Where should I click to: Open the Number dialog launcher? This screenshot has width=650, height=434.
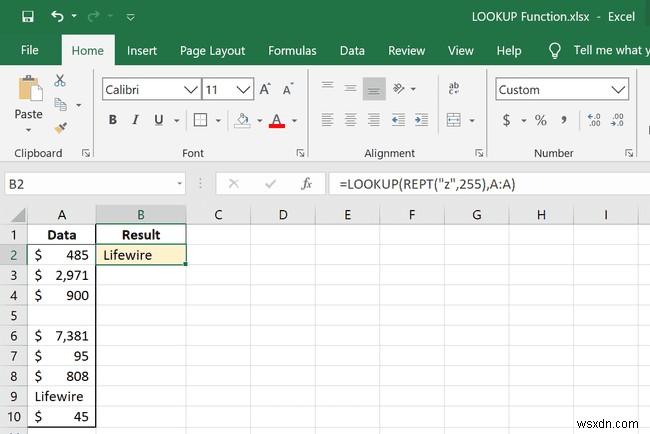pos(629,153)
